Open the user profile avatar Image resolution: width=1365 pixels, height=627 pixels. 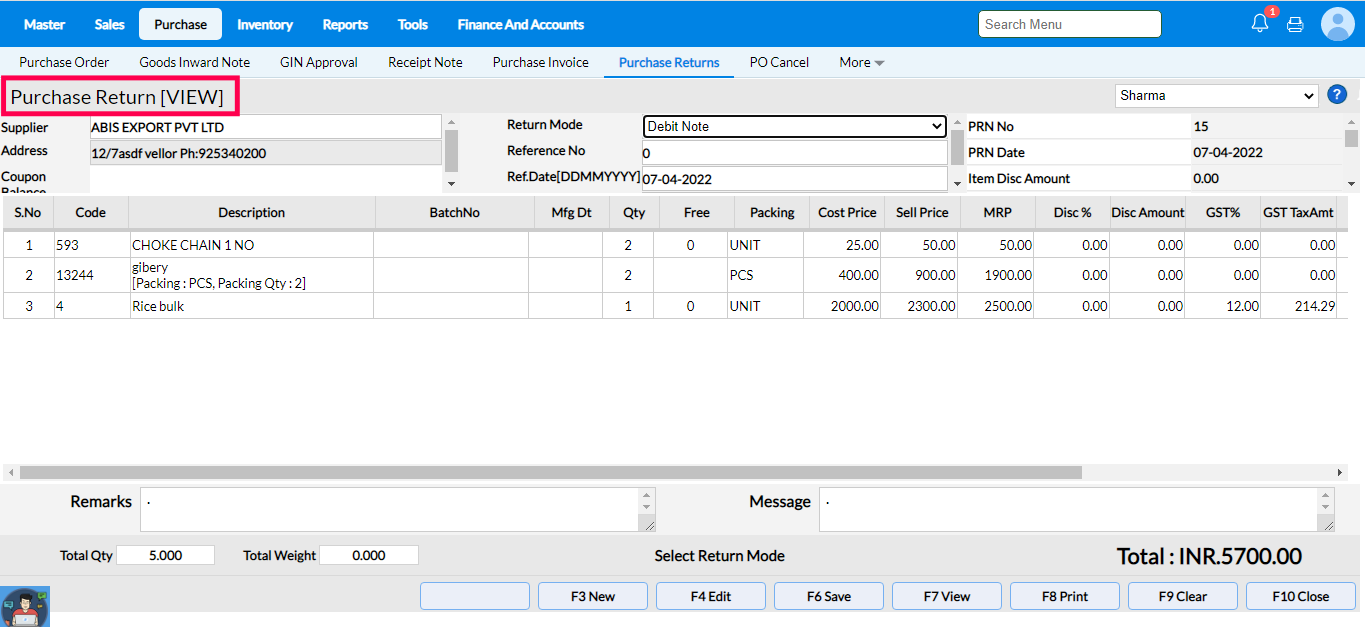click(x=1337, y=24)
